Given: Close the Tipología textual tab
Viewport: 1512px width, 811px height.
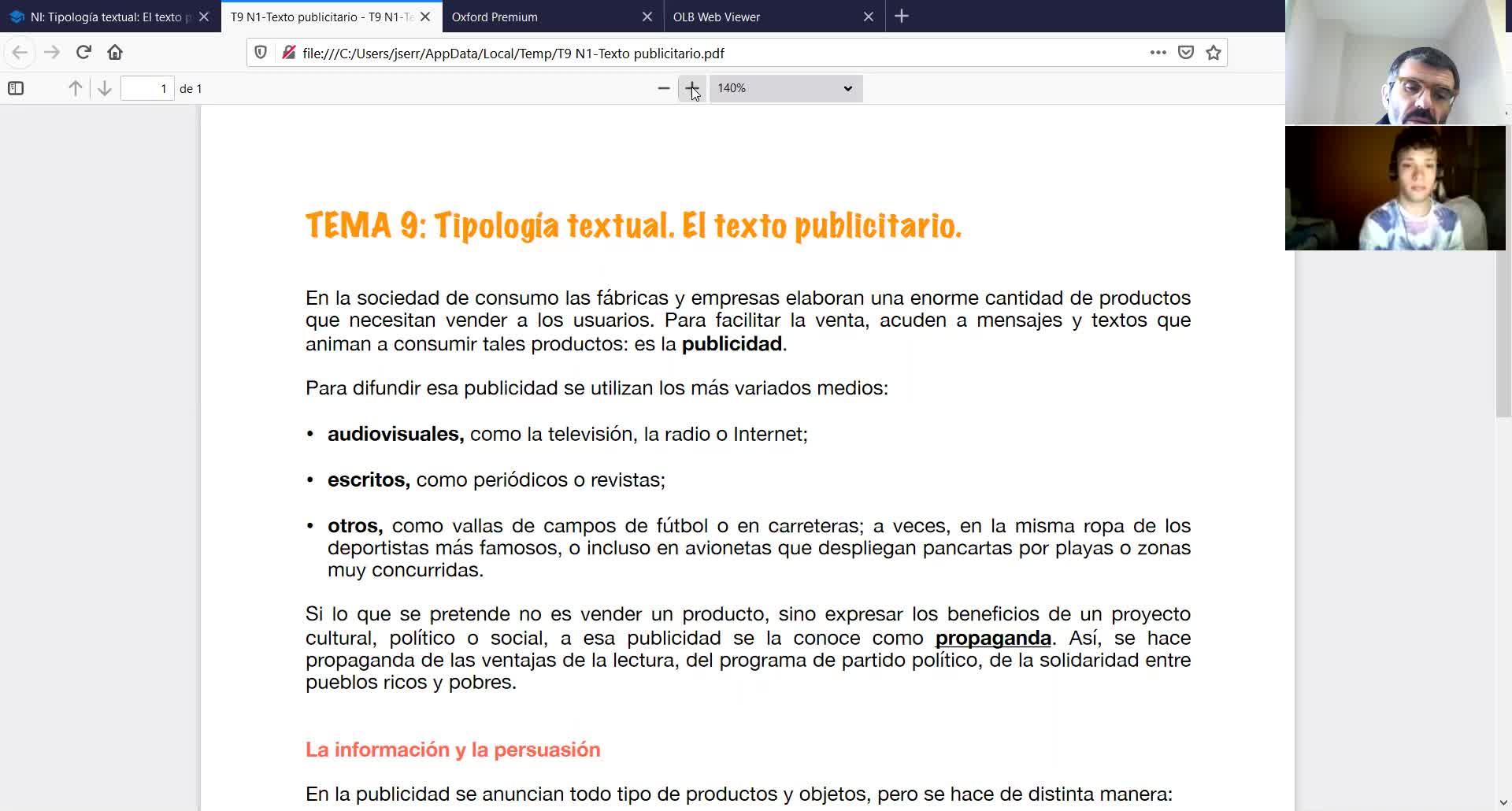Looking at the screenshot, I should click(x=204, y=17).
